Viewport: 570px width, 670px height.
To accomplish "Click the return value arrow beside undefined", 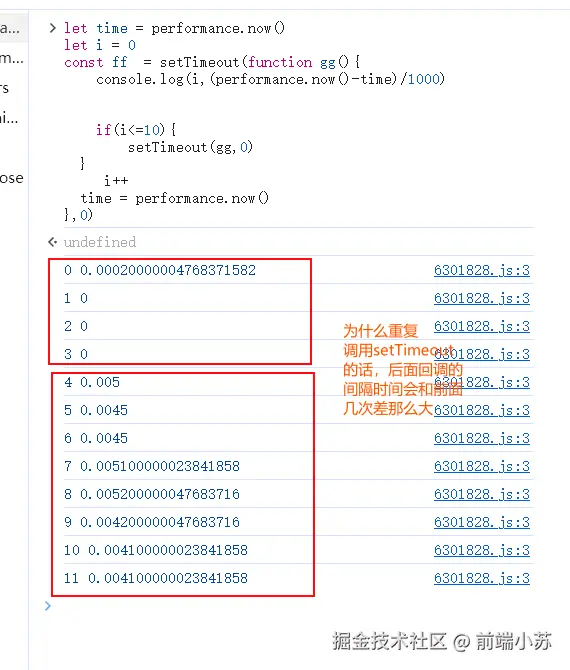I will click(53, 242).
